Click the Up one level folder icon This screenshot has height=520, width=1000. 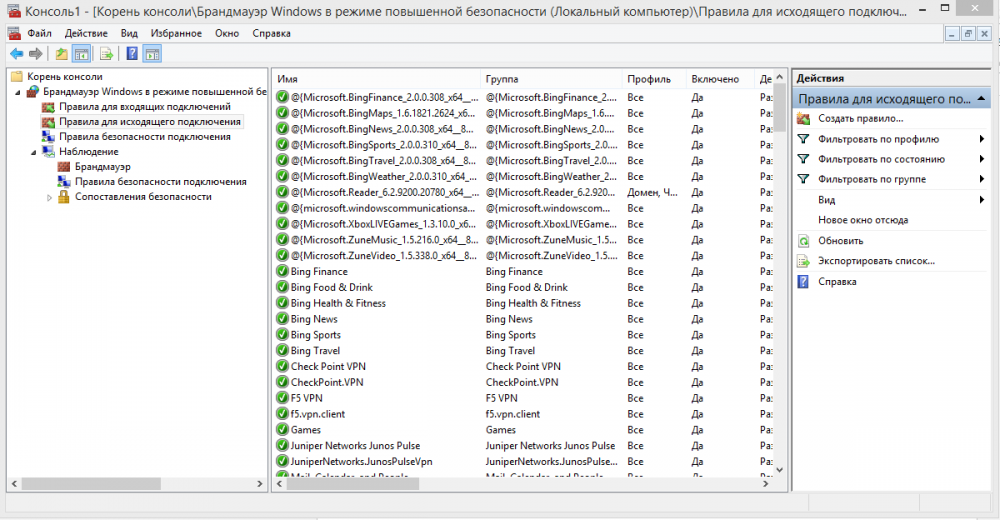61,54
